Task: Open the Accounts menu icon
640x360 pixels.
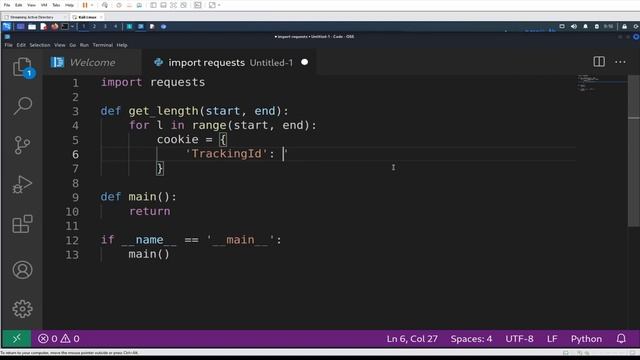Action: (22, 270)
